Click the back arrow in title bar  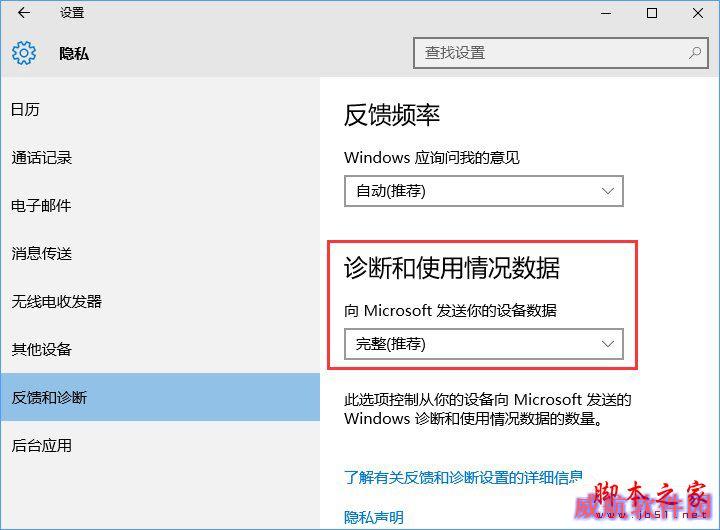[24, 13]
